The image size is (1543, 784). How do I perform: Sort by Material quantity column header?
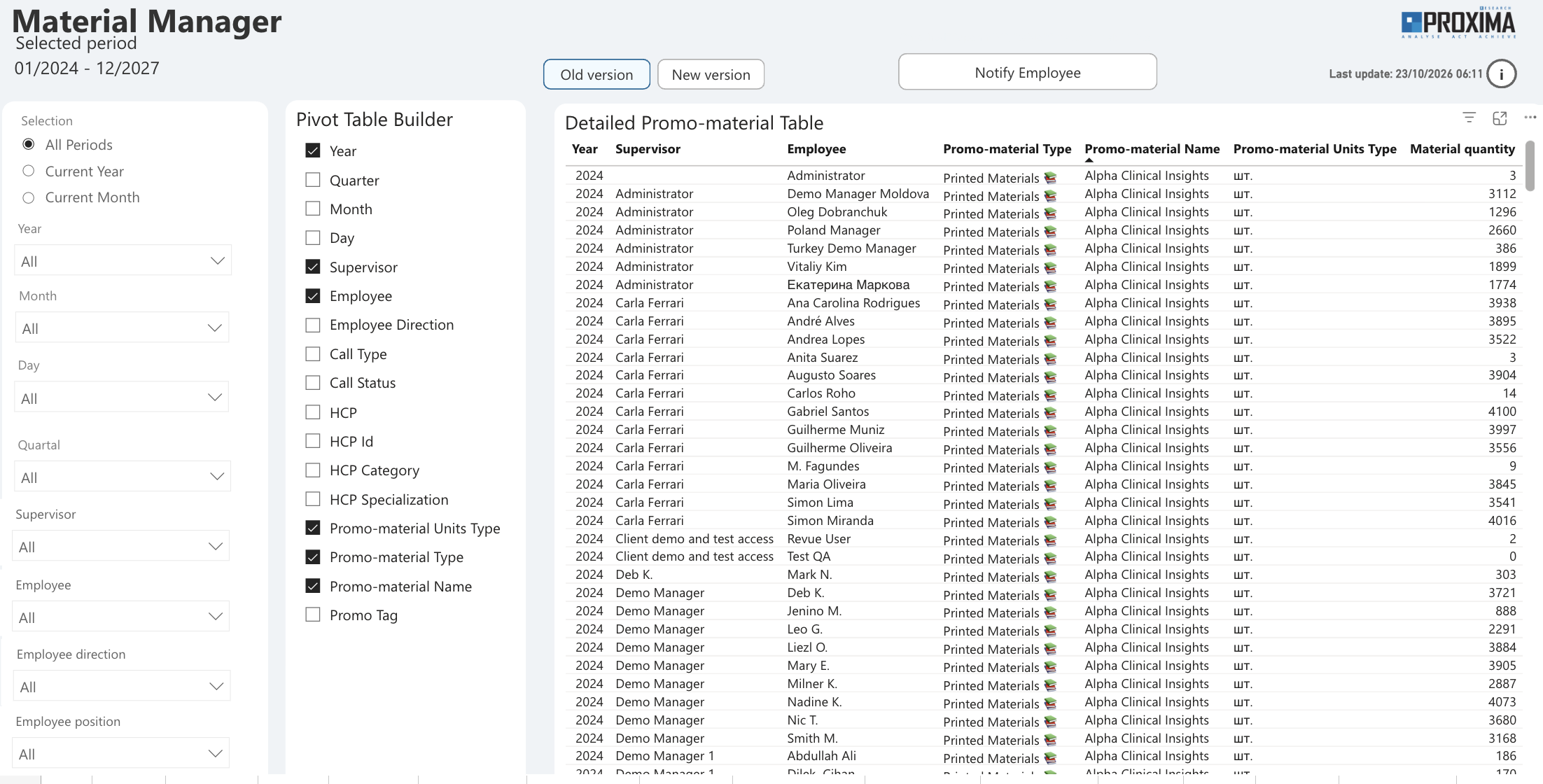(1462, 148)
